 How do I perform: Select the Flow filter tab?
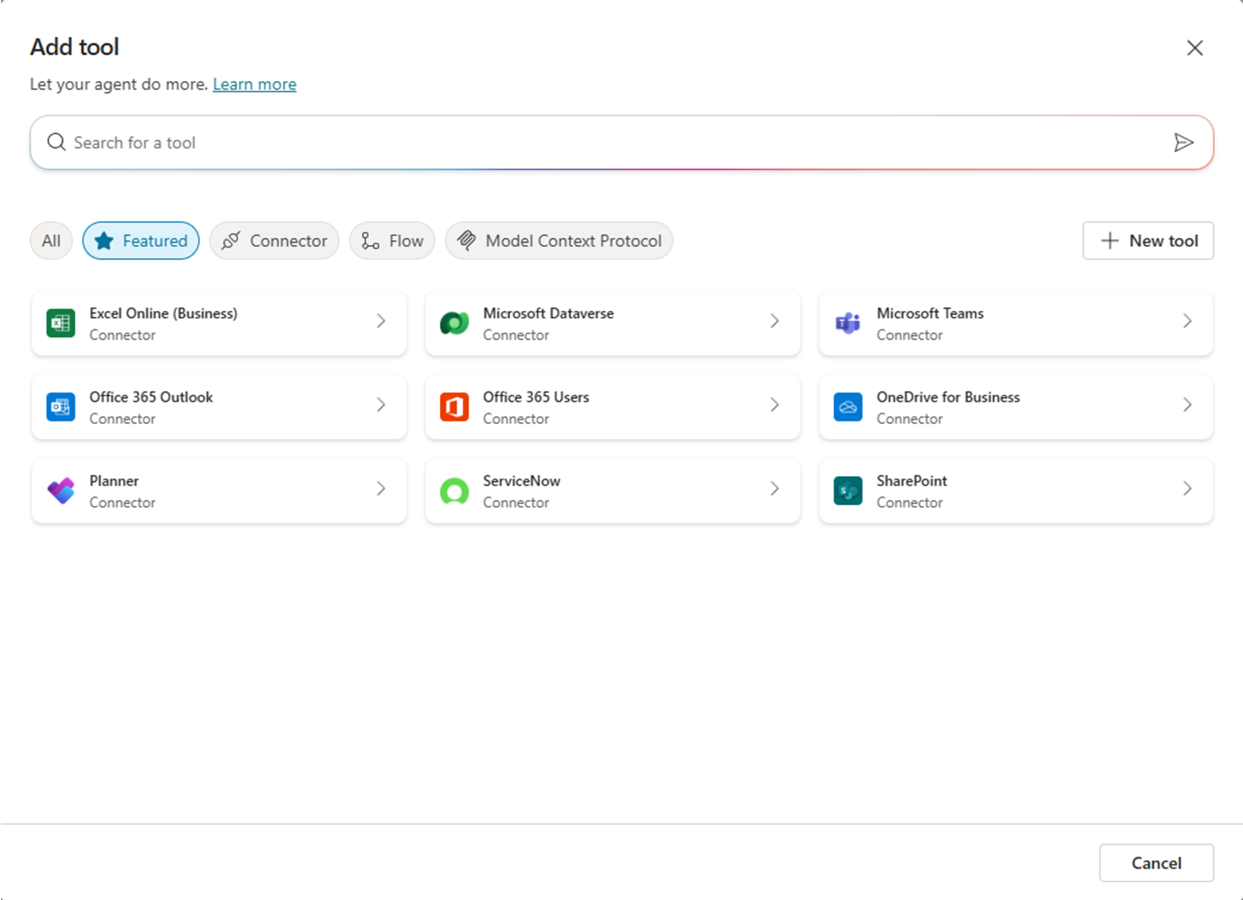[392, 241]
